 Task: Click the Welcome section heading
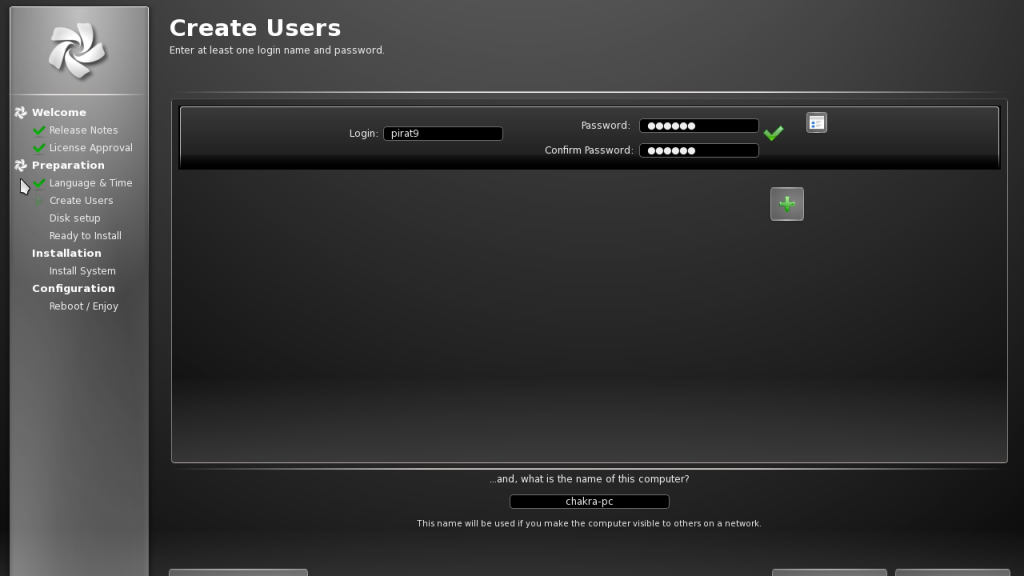coord(59,112)
